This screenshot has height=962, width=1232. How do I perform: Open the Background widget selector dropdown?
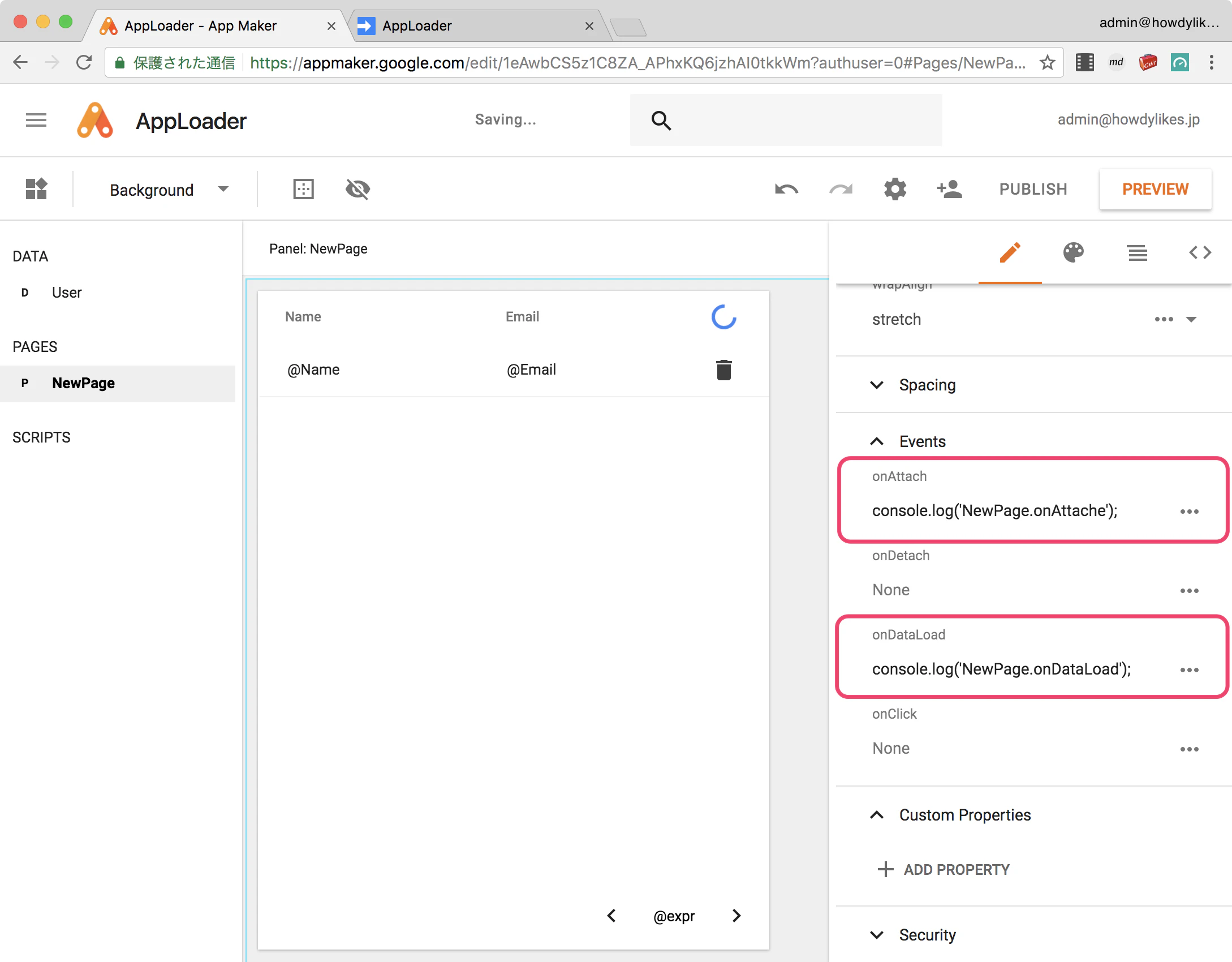(169, 190)
